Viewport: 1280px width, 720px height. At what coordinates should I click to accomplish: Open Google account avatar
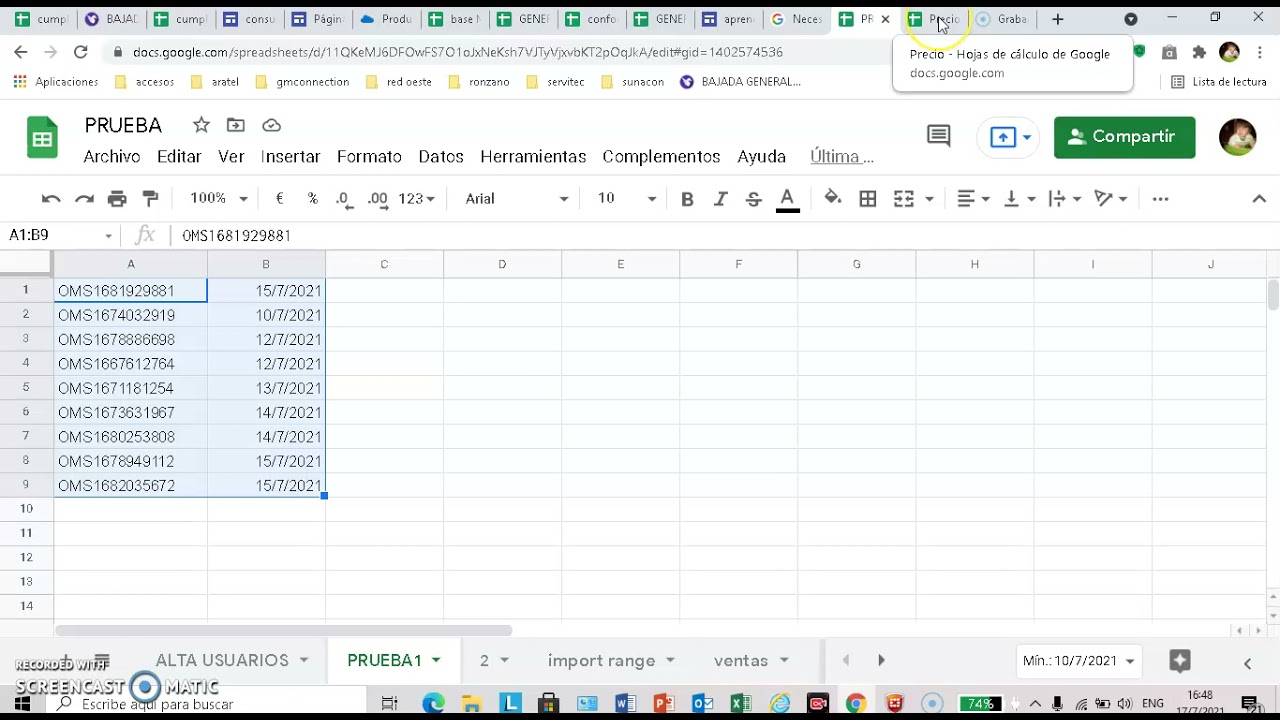pyautogui.click(x=1237, y=137)
